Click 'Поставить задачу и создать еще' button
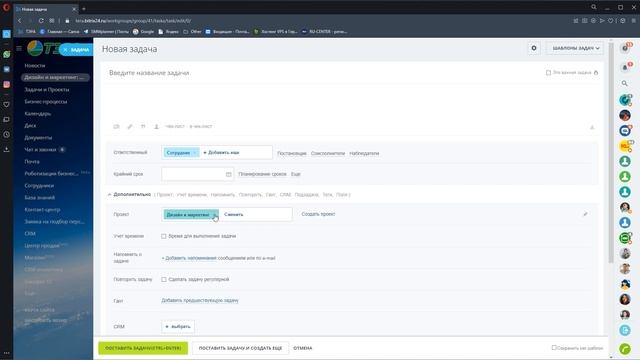The height and width of the screenshot is (360, 640). pos(240,348)
